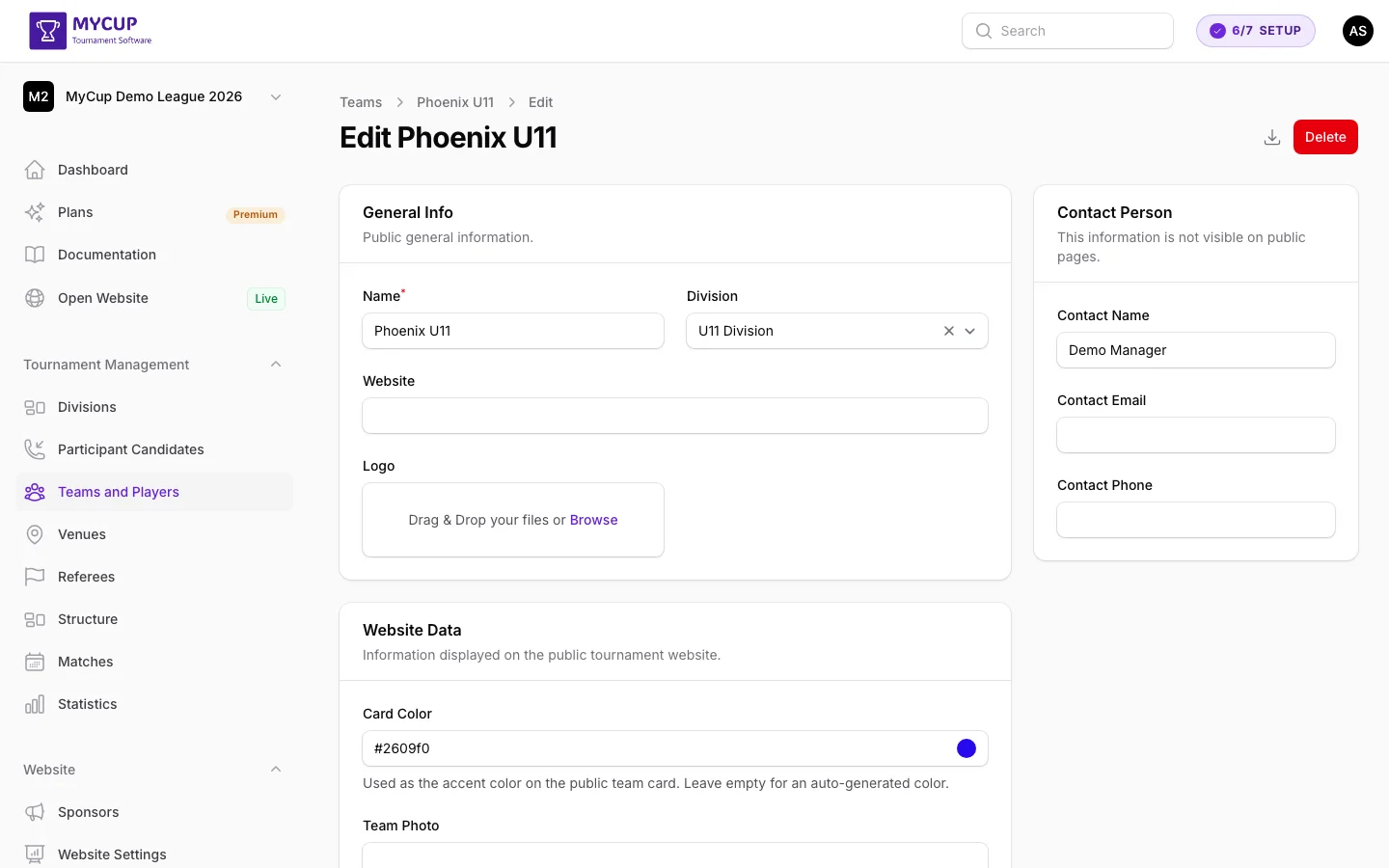Select Divisions in the sidebar
This screenshot has height=868, width=1389.
[x=154, y=407]
